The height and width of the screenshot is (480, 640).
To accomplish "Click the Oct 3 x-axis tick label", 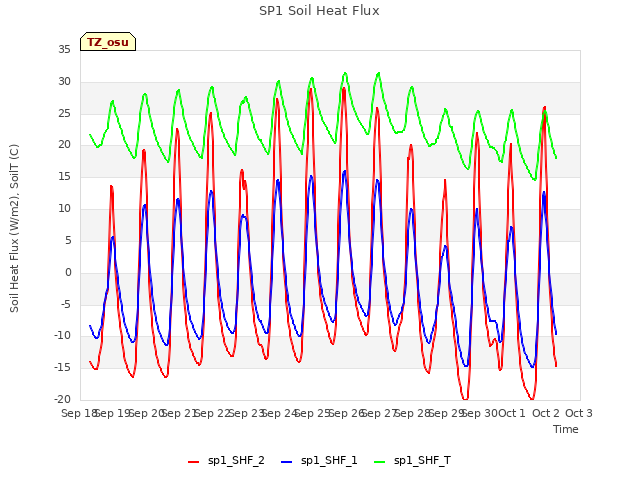I will (x=578, y=413).
